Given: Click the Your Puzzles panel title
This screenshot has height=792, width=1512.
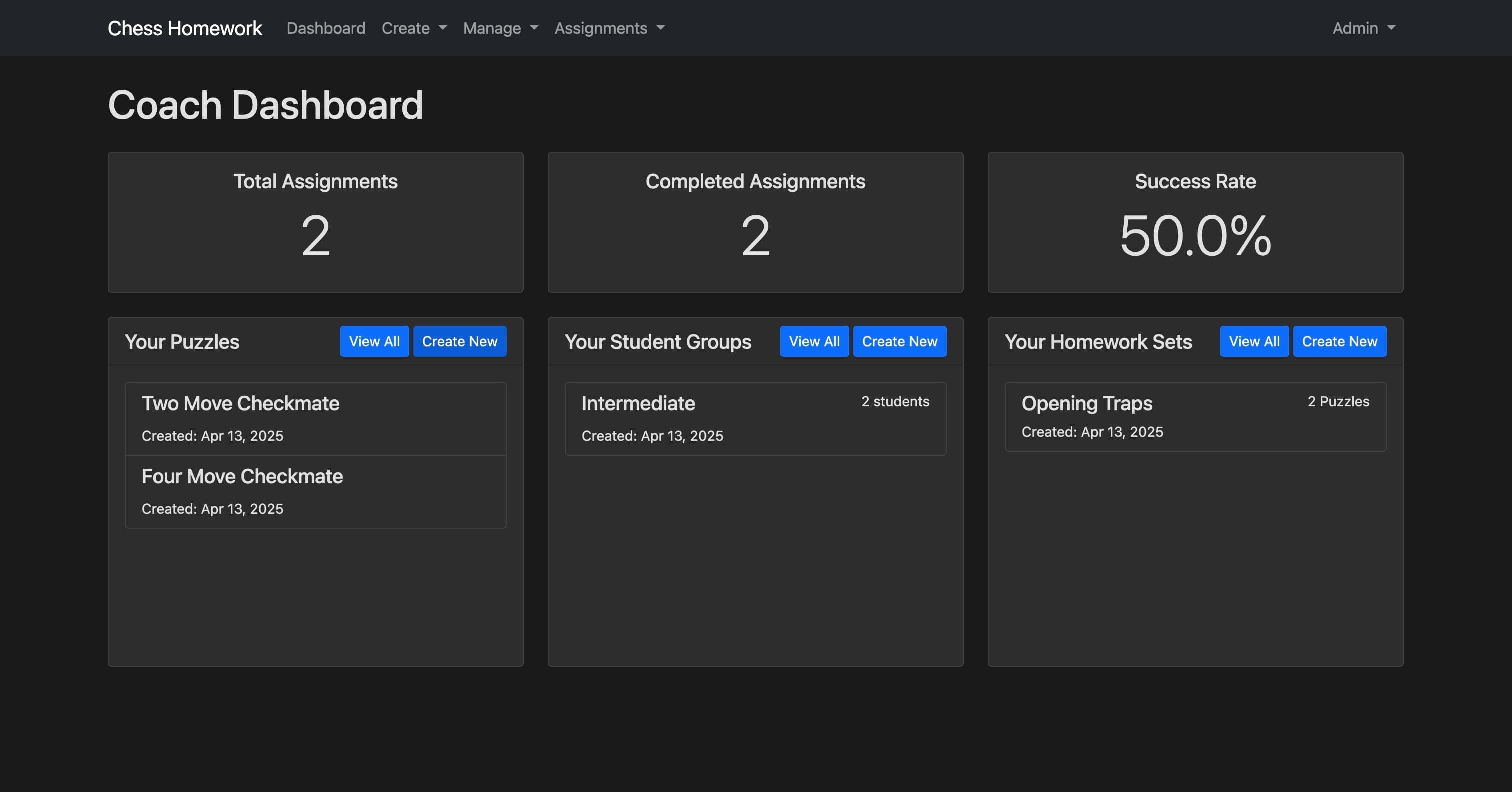Looking at the screenshot, I should point(182,341).
